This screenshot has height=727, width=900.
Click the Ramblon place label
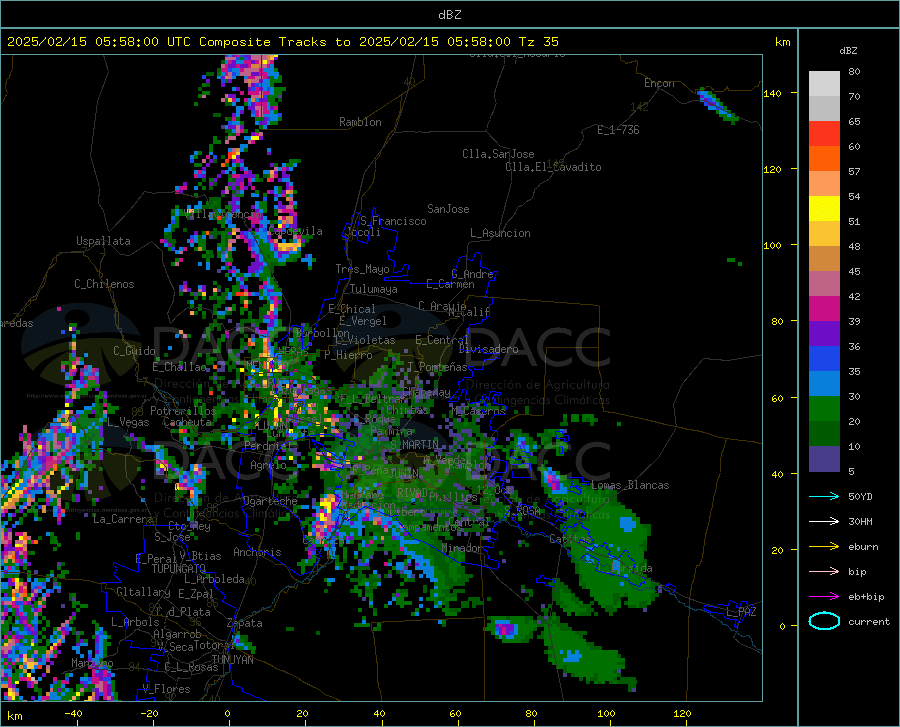[360, 122]
